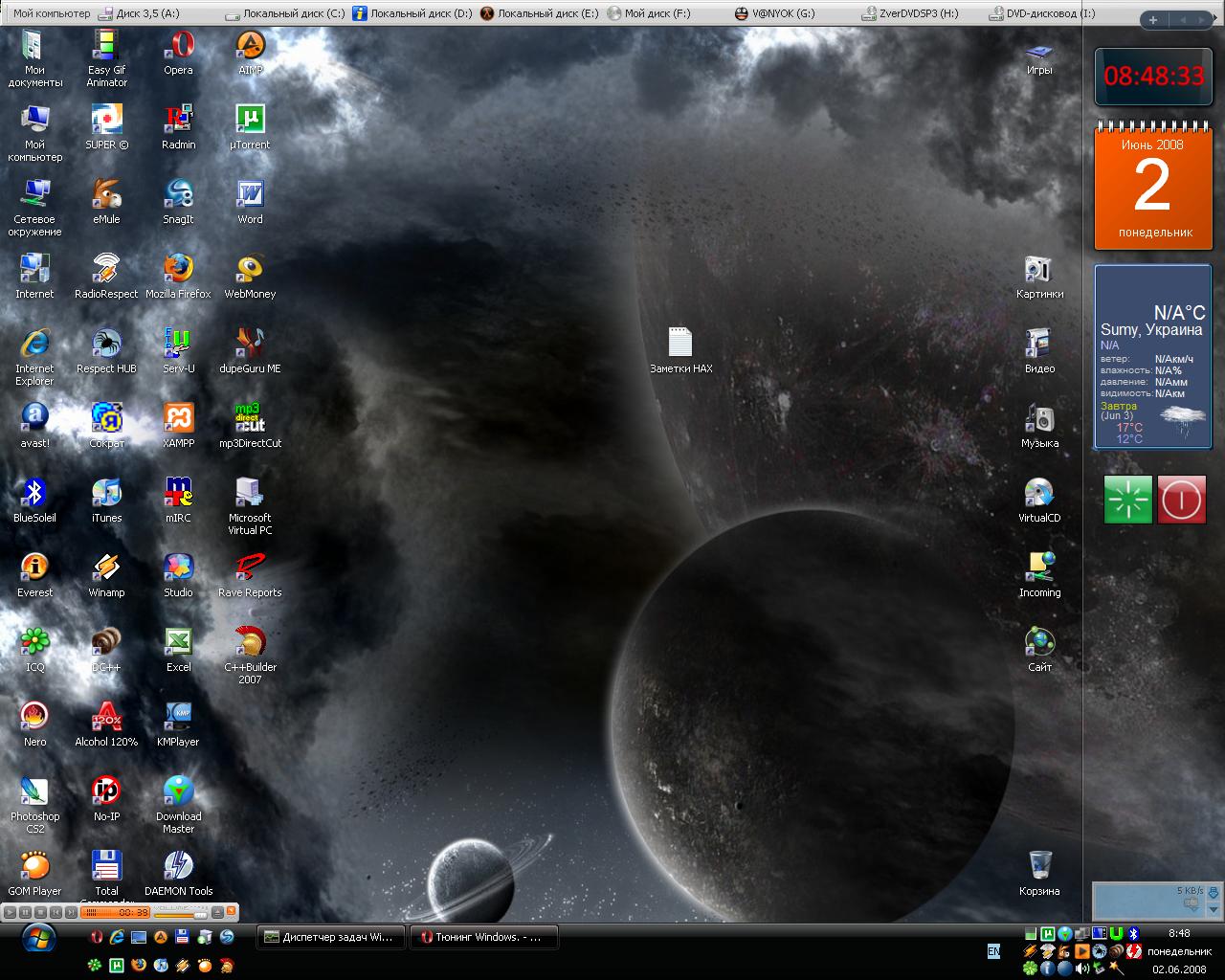Expand the network meter gadget dropdown arrow
Image resolution: width=1225 pixels, height=980 pixels.
[1214, 910]
